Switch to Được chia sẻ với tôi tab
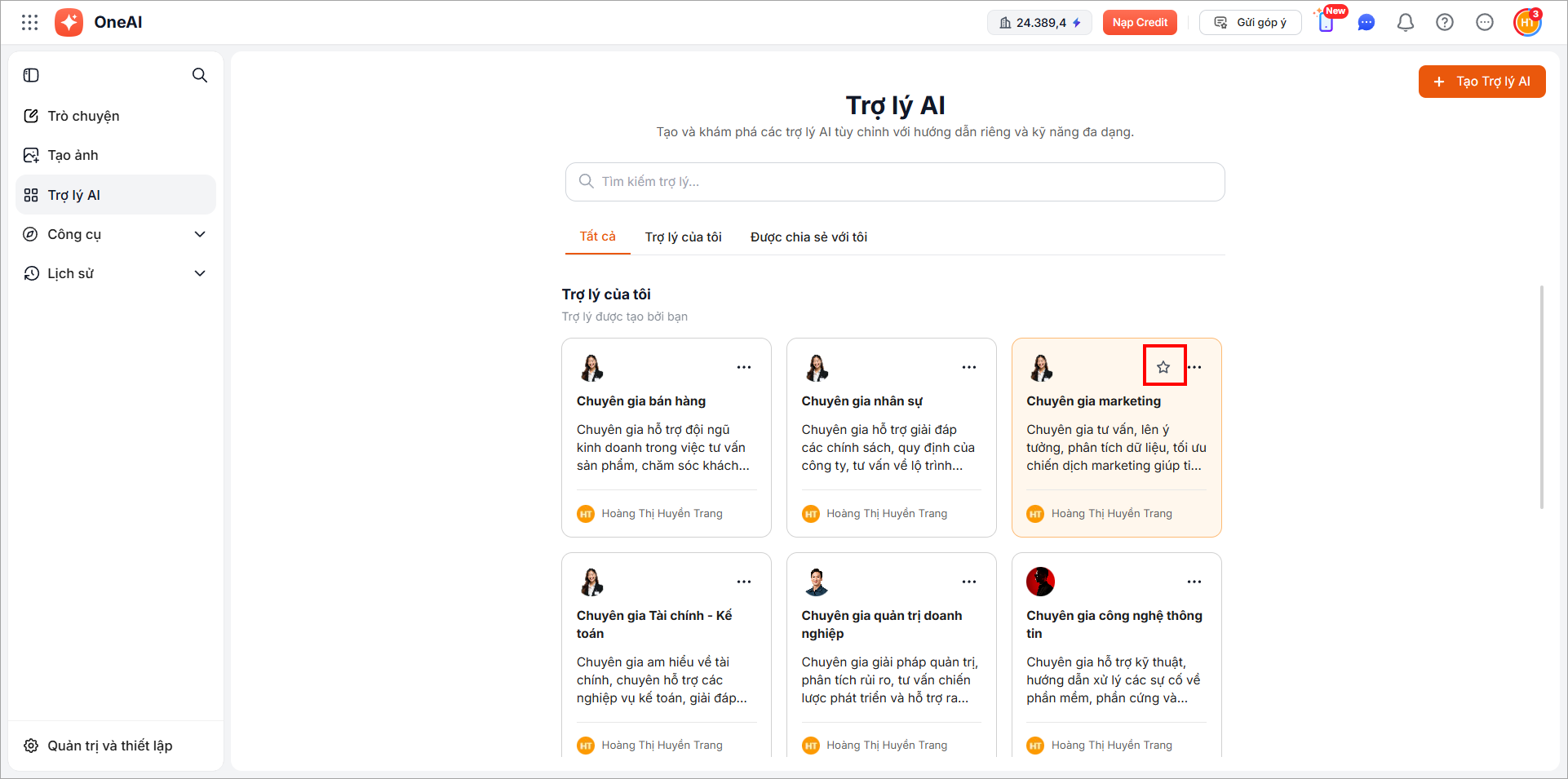The width and height of the screenshot is (1568, 779). [x=808, y=237]
